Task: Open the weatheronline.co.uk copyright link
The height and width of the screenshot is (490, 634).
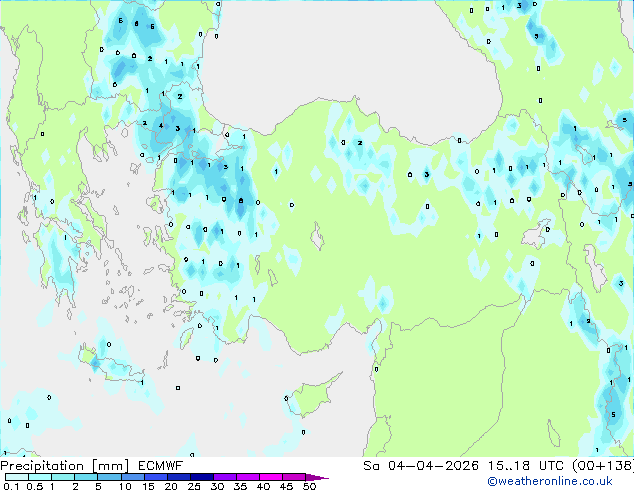Action: click(550, 481)
